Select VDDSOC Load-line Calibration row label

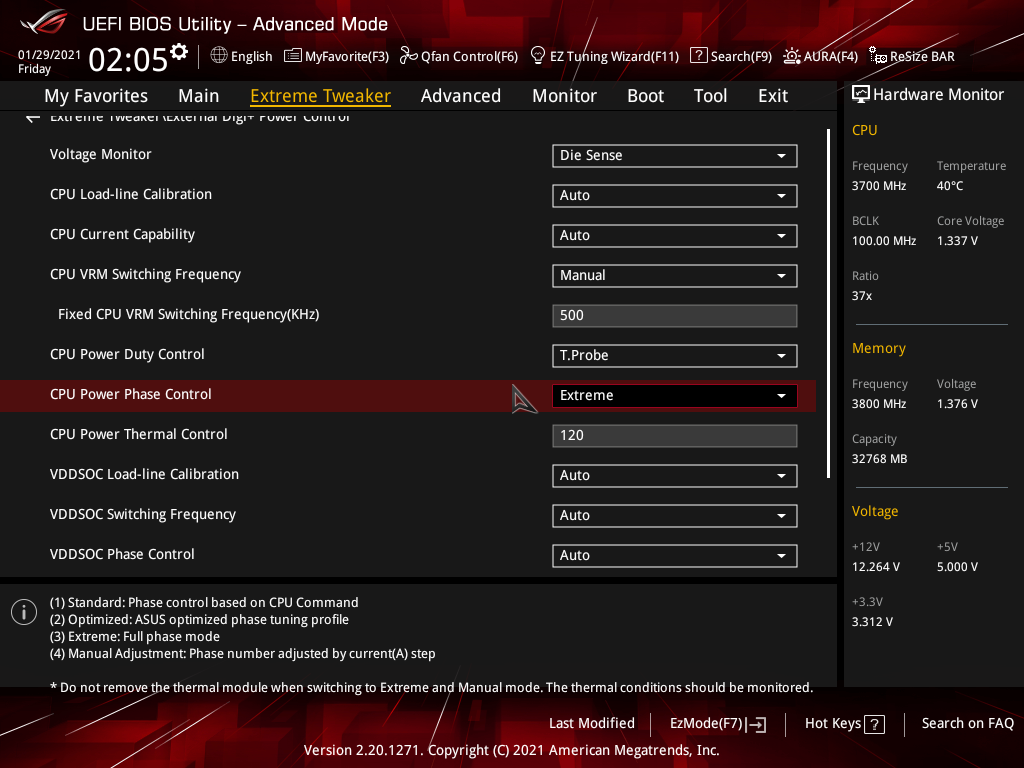(x=144, y=474)
